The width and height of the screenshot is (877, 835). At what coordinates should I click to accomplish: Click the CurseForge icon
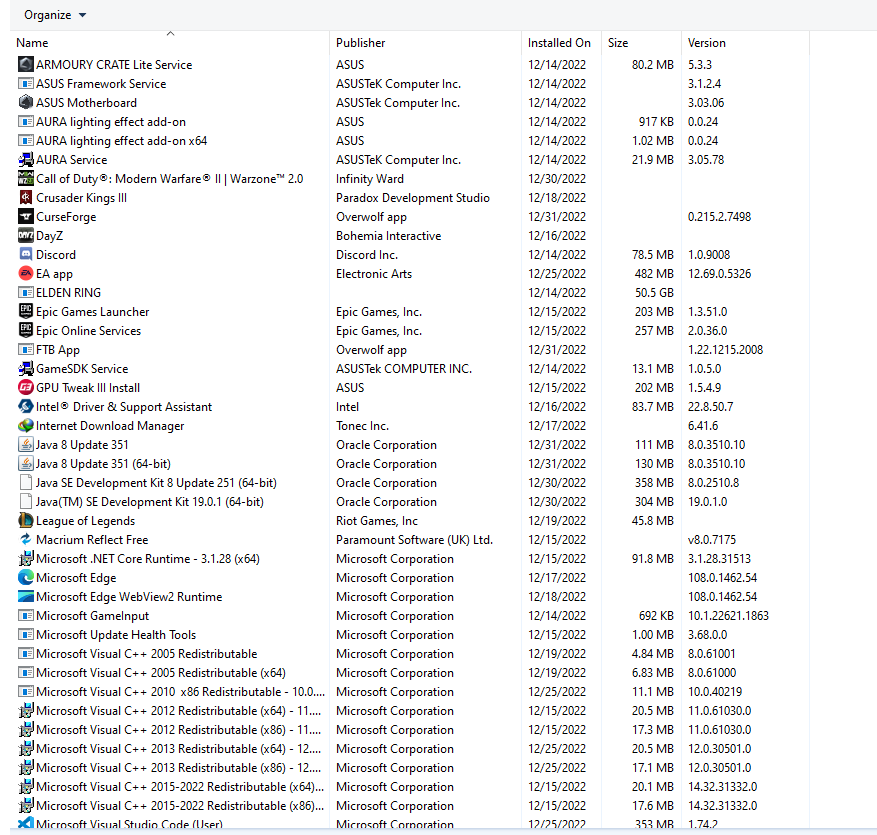(26, 216)
